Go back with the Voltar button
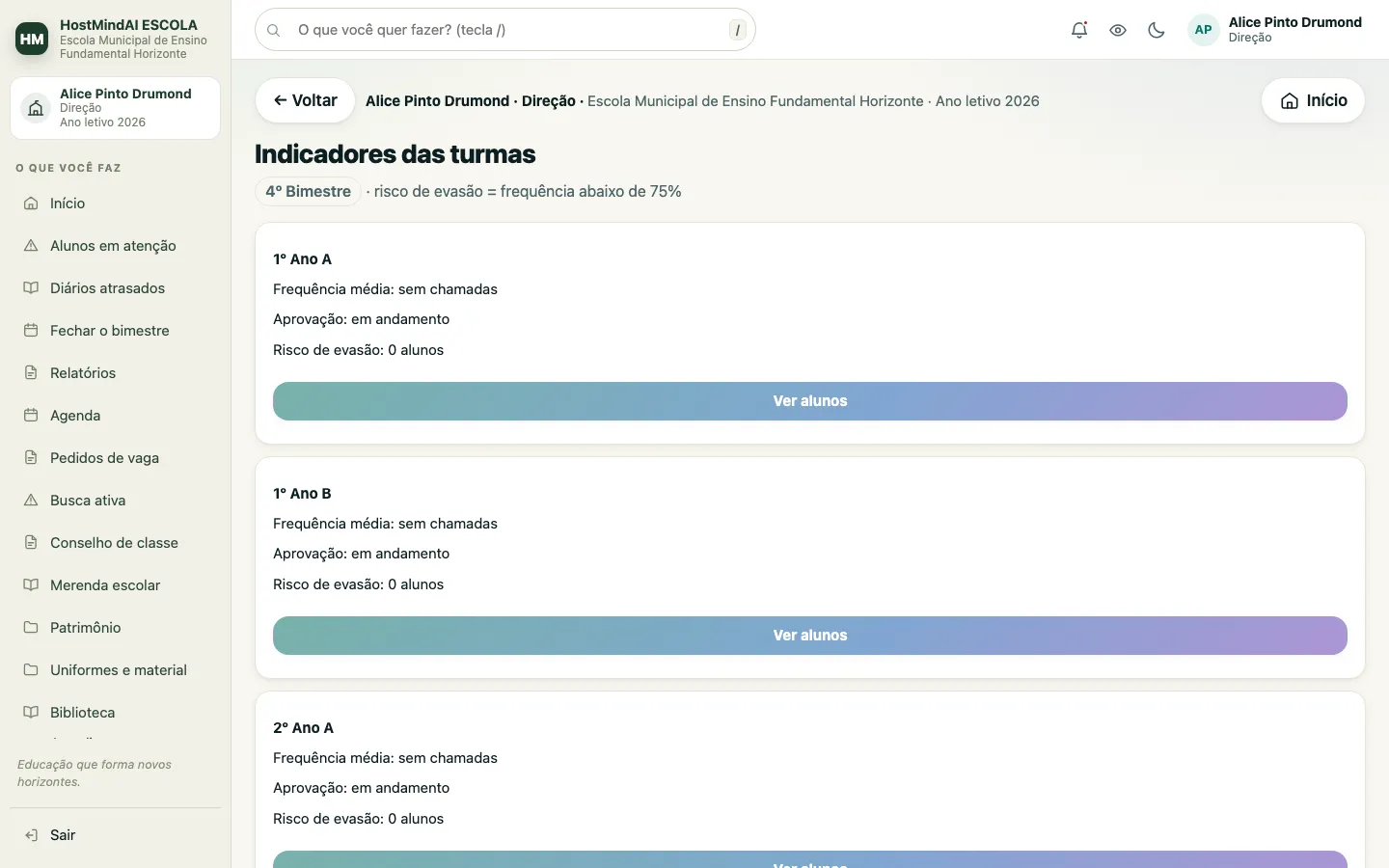This screenshot has width=1389, height=868. pos(305,100)
